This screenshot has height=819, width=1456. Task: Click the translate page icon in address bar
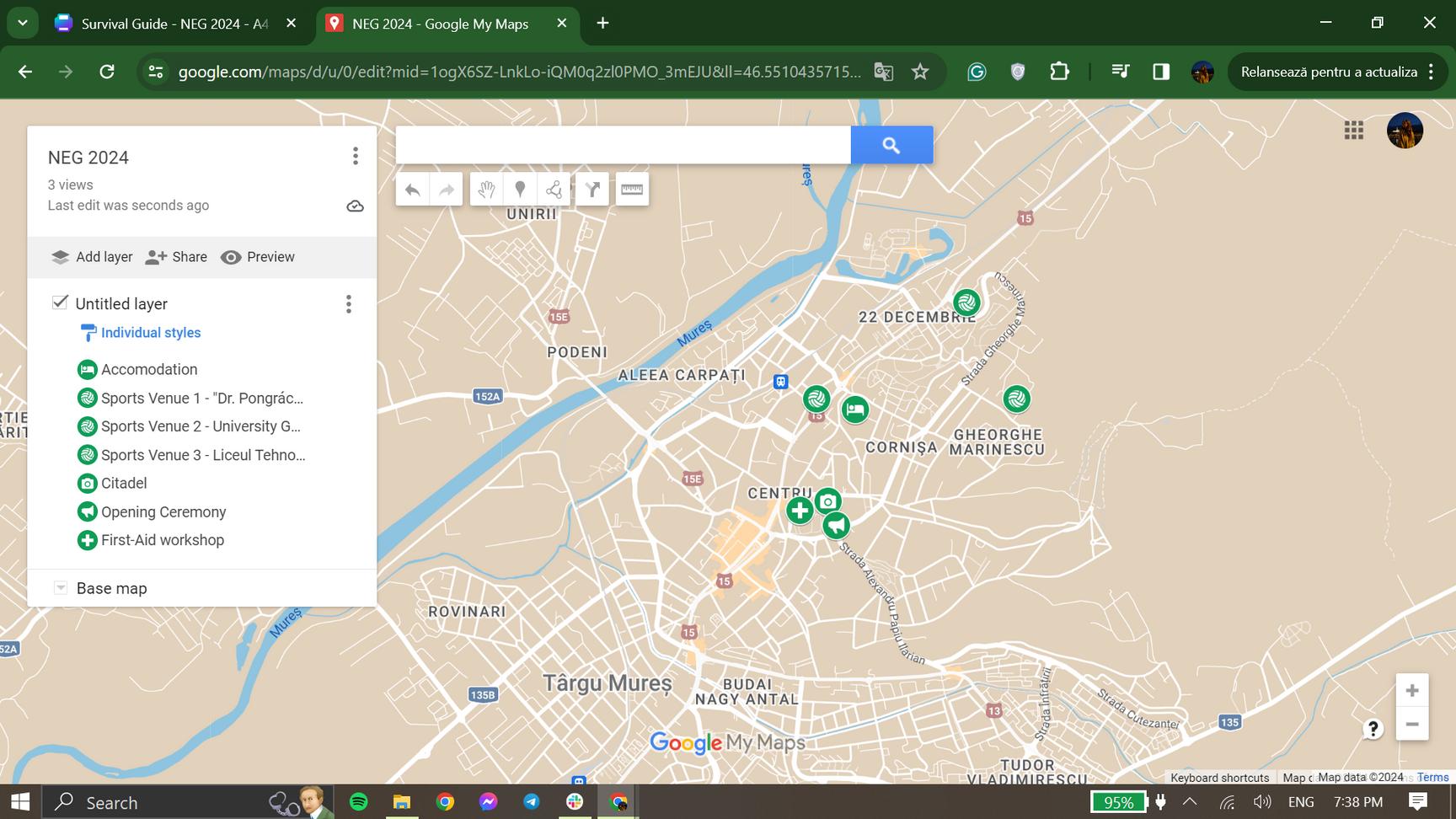883,72
